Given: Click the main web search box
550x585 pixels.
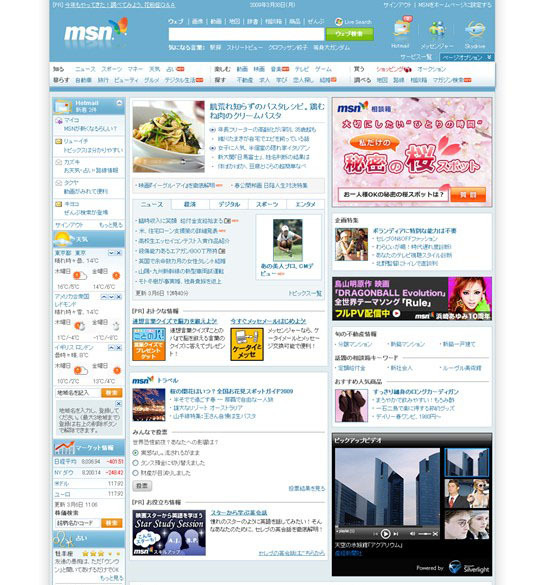Looking at the screenshot, I should [246, 34].
